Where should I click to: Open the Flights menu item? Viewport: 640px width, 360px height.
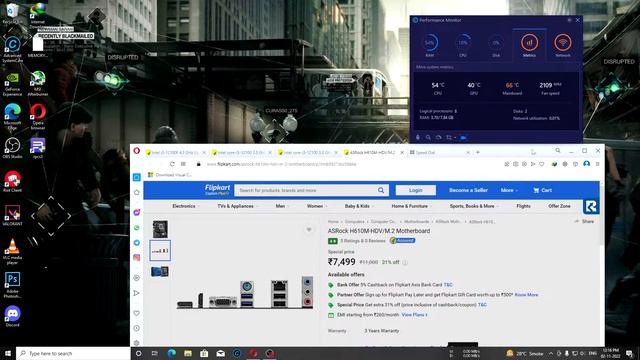523,206
